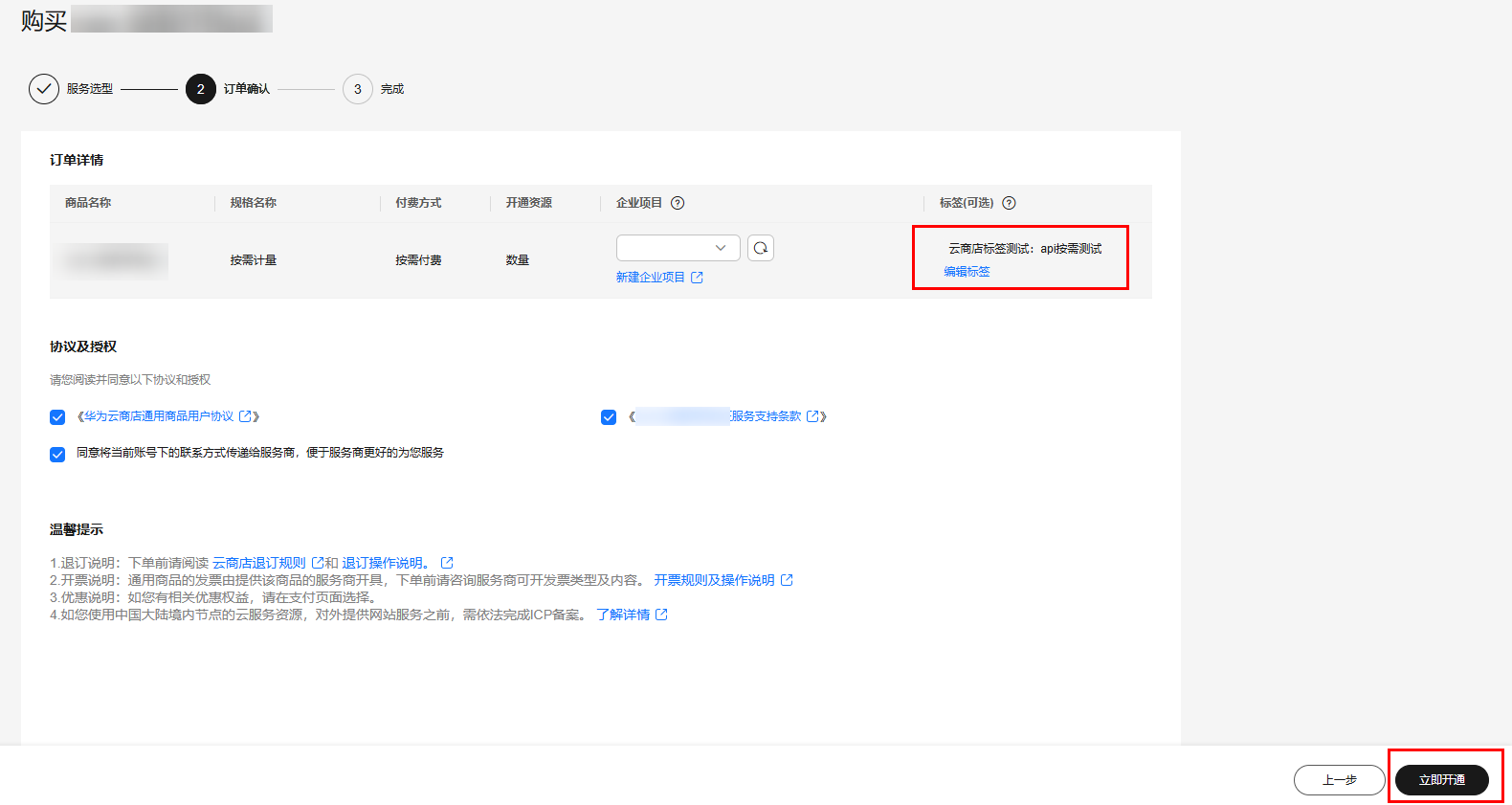This screenshot has width=1512, height=805.
Task: Click external link icon after 了解详情
Action: tap(661, 615)
